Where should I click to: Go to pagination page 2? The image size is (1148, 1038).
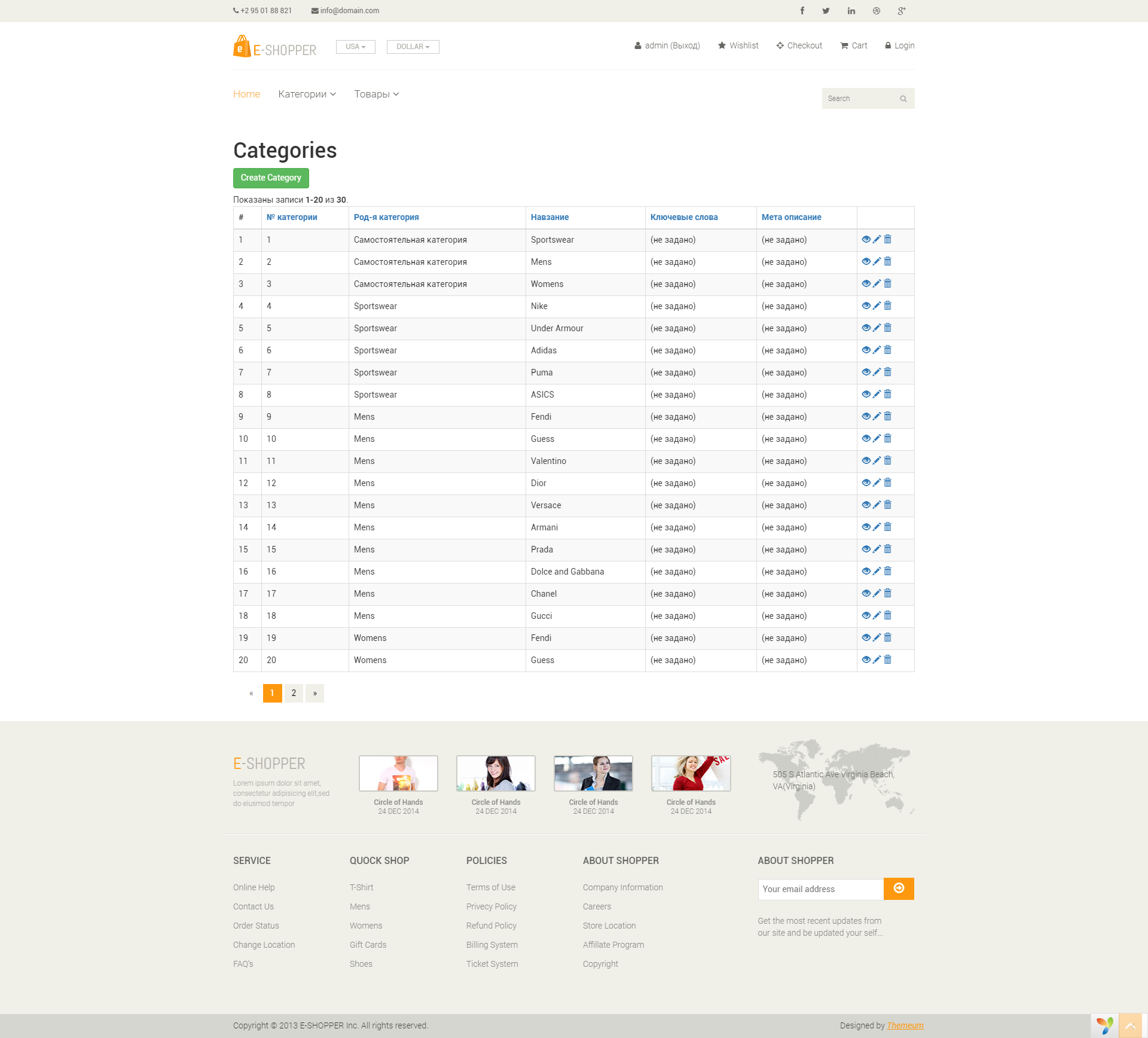[x=294, y=693]
